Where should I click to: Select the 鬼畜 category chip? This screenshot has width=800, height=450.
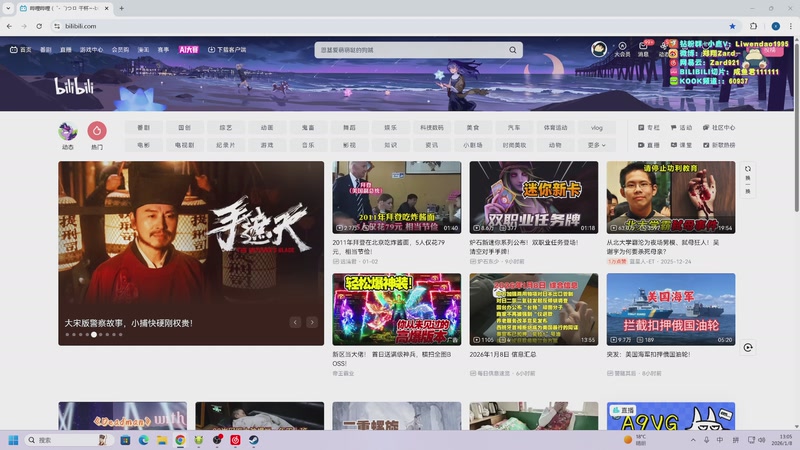point(308,128)
